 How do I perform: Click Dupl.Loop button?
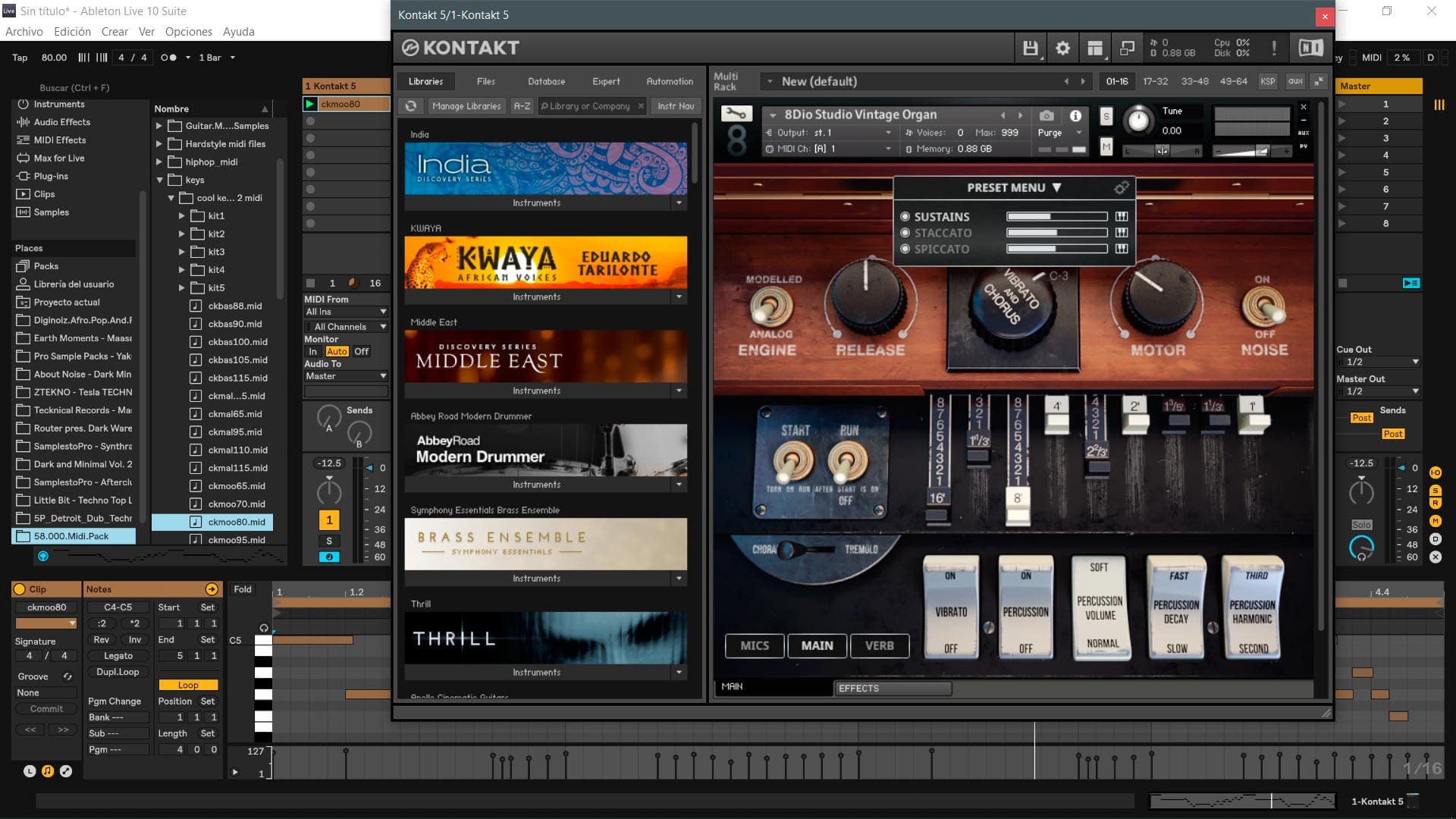pyautogui.click(x=118, y=672)
